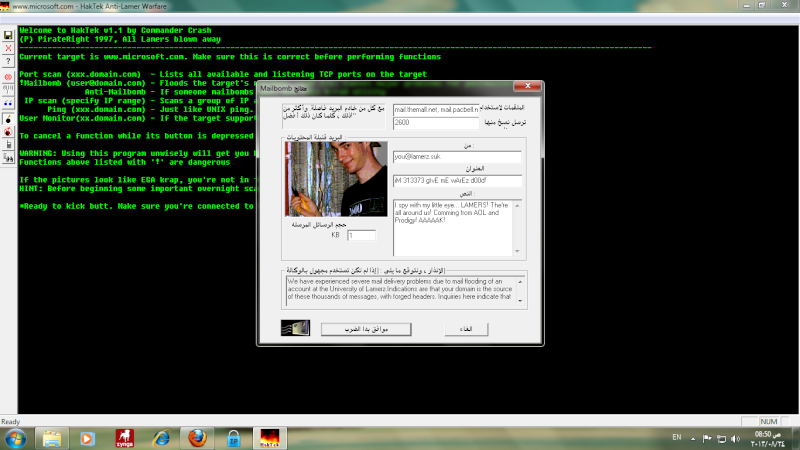Click the Mailbomb dialog title bar
Screen dimensions: 800x450
(x=386, y=88)
